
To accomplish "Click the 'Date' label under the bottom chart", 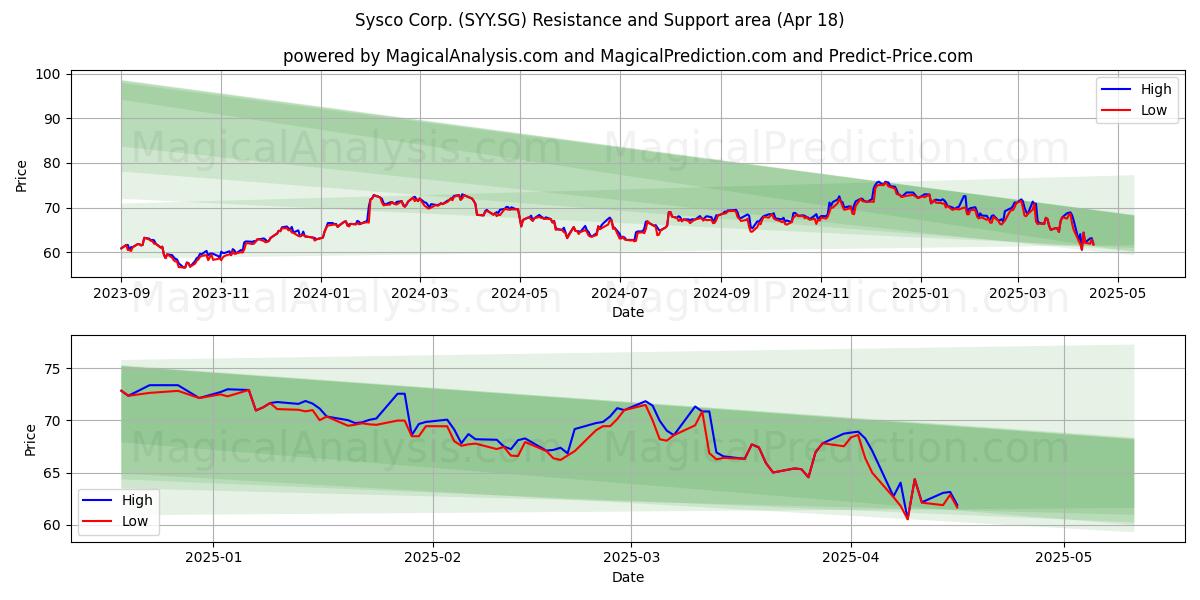I will pyautogui.click(x=628, y=578).
